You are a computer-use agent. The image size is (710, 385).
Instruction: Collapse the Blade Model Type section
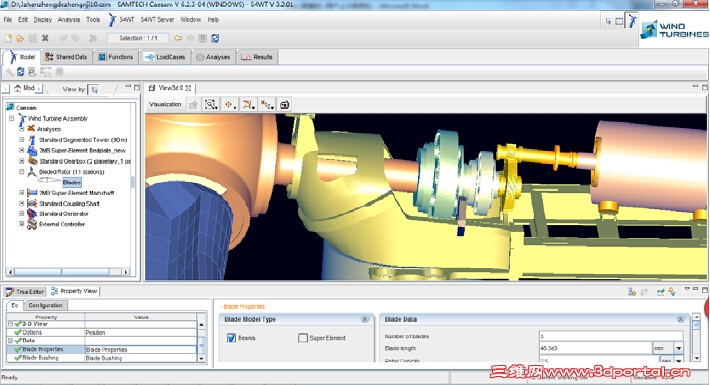pyautogui.click(x=365, y=319)
